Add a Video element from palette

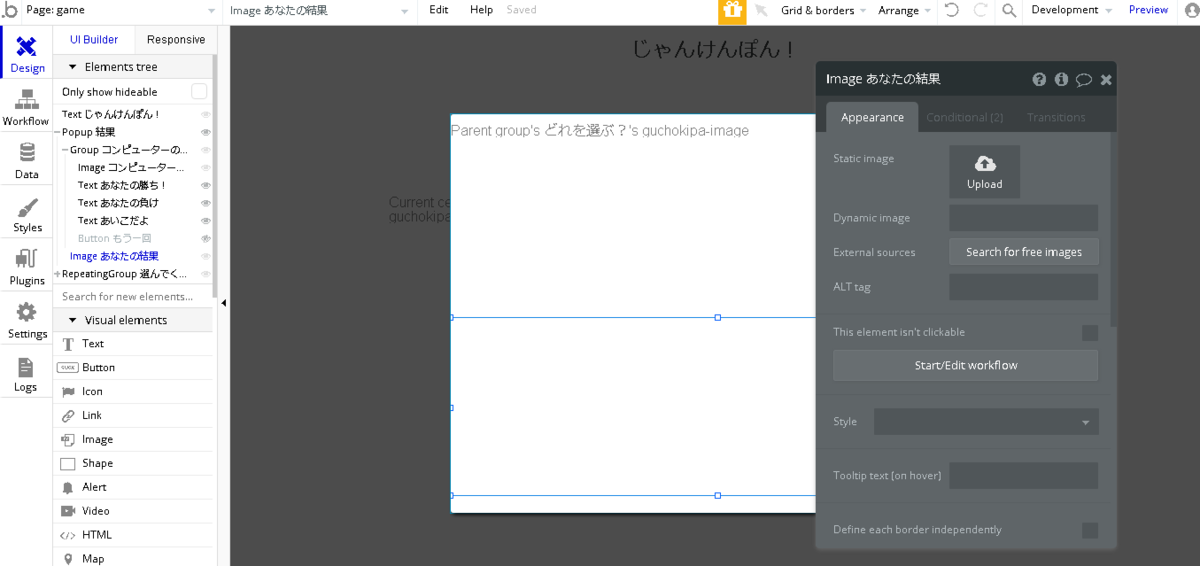coord(134,511)
